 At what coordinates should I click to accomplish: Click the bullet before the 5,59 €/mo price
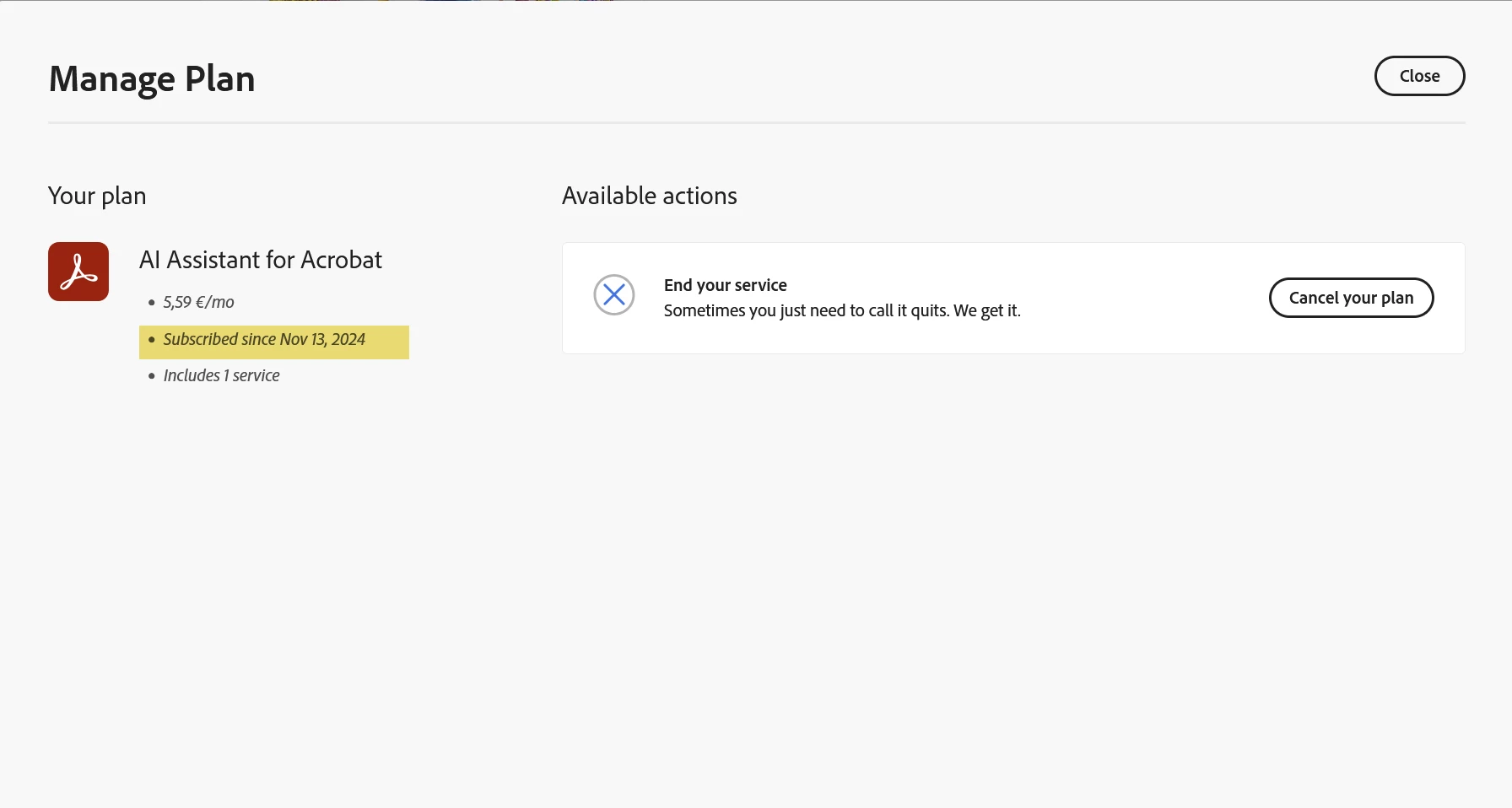click(x=152, y=303)
